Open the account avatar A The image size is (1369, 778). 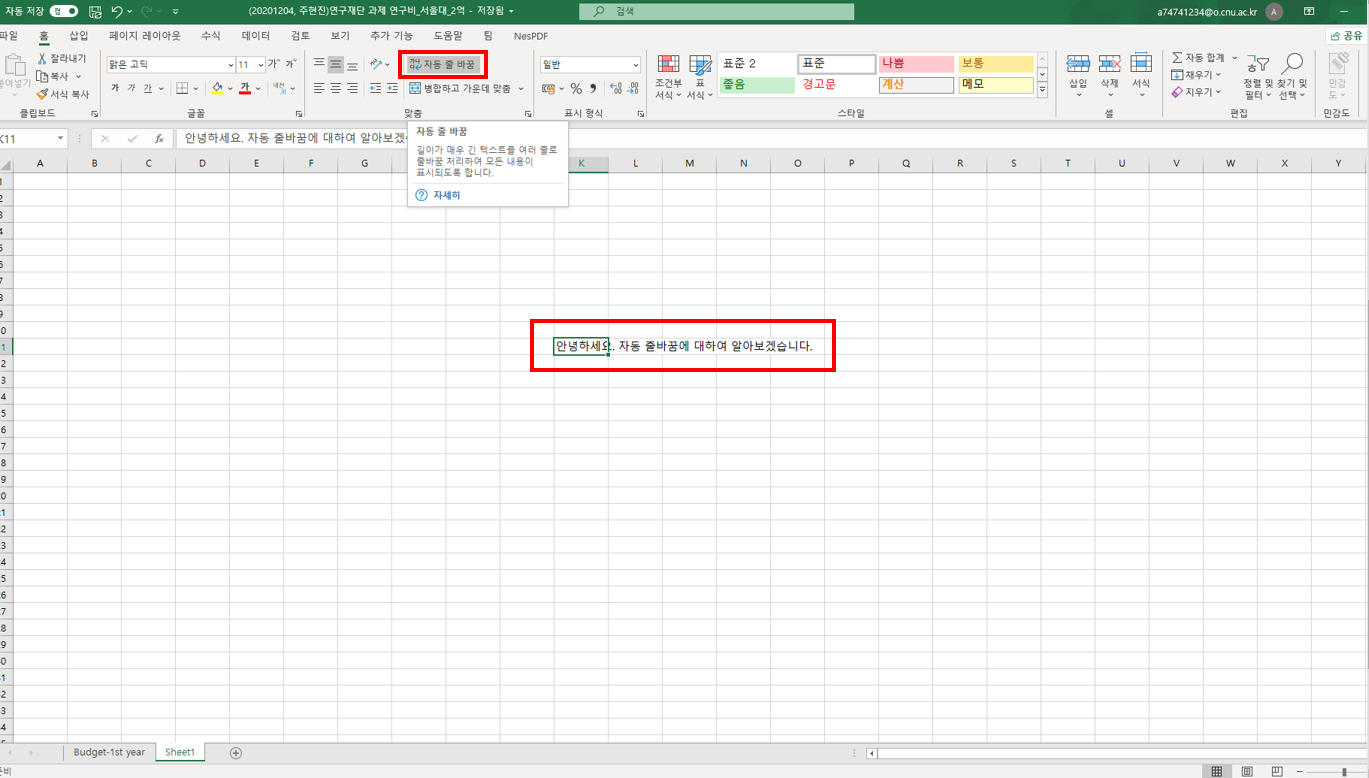(x=1274, y=12)
